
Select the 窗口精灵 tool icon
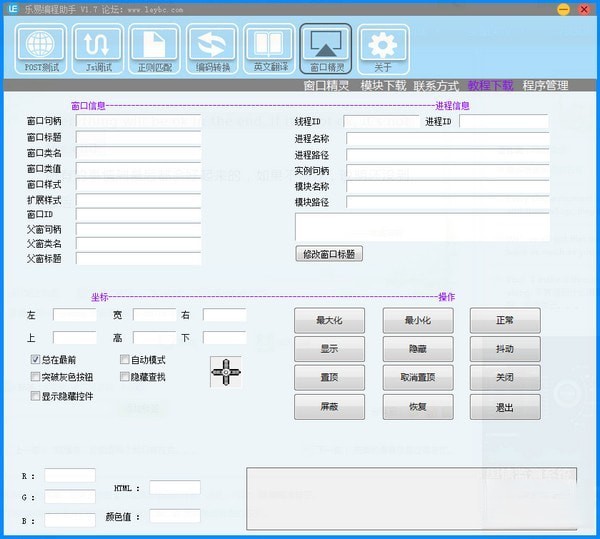[x=326, y=49]
